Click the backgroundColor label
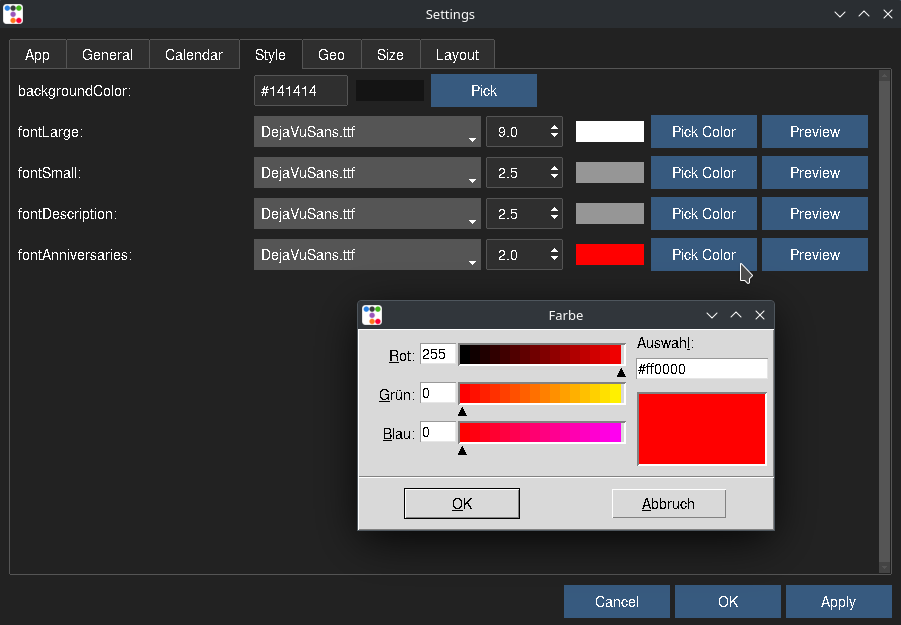 (x=74, y=91)
